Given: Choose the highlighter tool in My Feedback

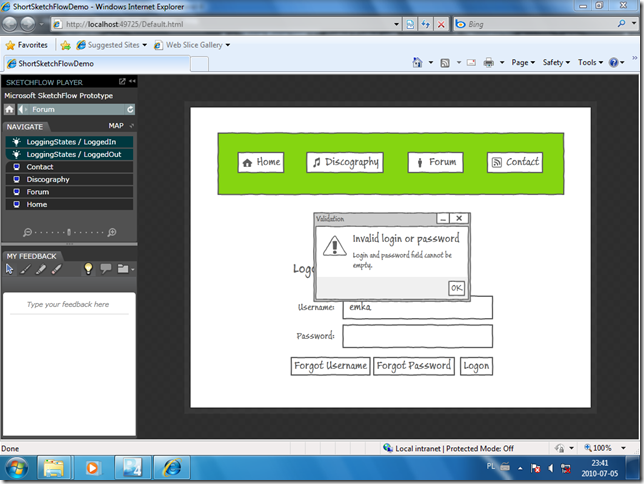Looking at the screenshot, I should tap(41, 269).
